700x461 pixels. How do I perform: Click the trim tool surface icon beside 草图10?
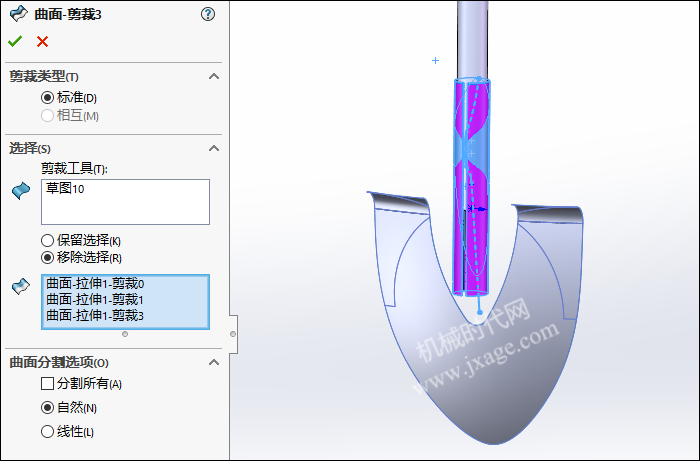click(x=21, y=191)
